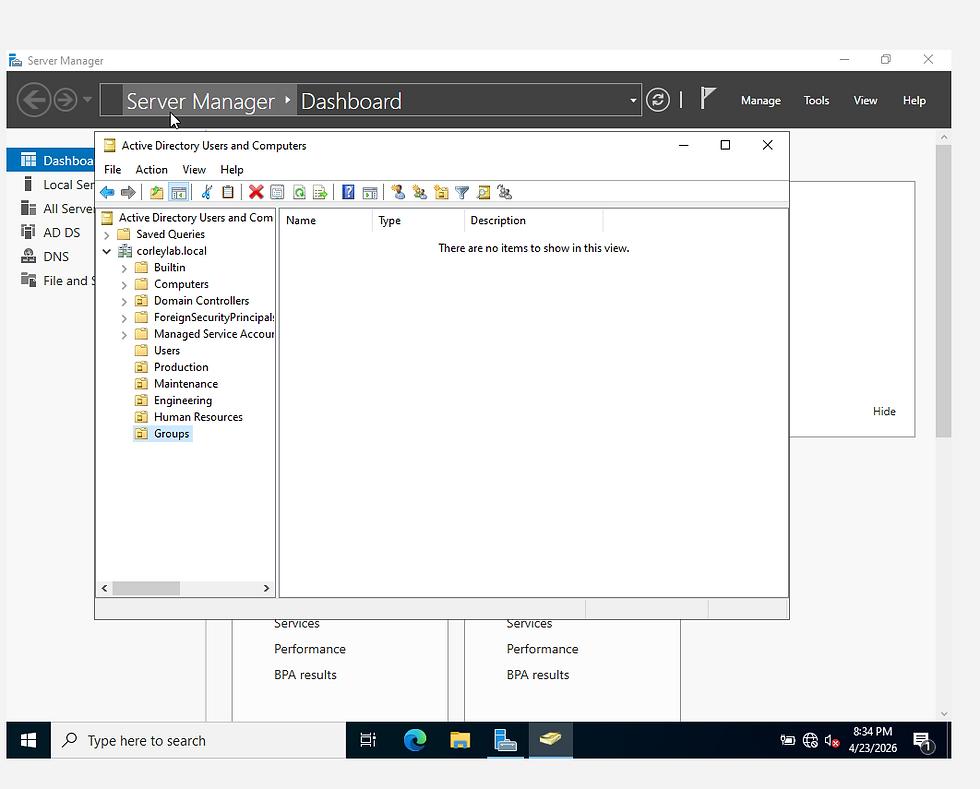The image size is (980, 789).
Task: Open the Action menu in ADUC
Action: [151, 169]
